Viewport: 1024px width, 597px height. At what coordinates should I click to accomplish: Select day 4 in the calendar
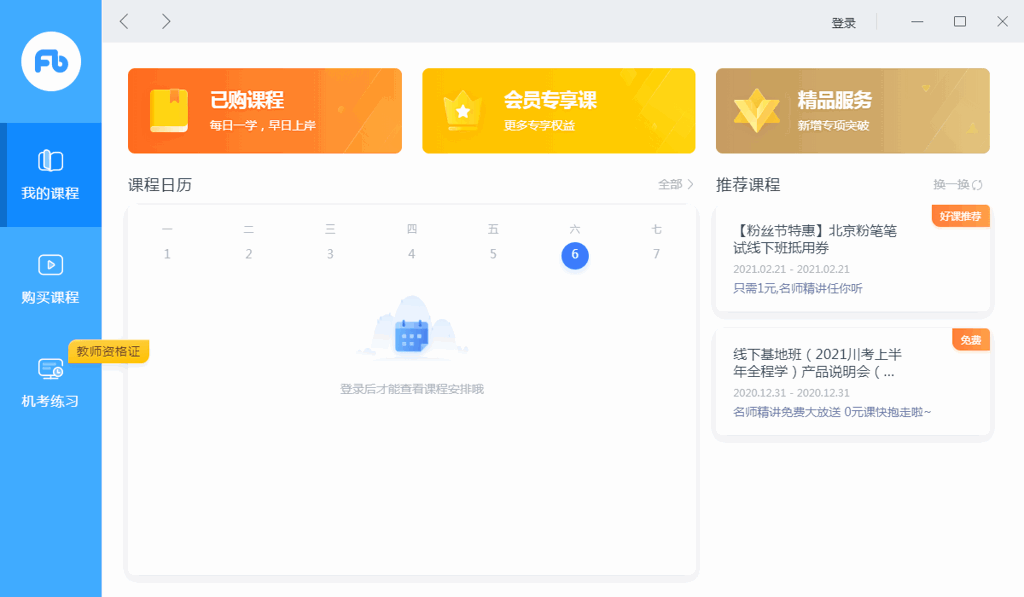[x=411, y=254]
